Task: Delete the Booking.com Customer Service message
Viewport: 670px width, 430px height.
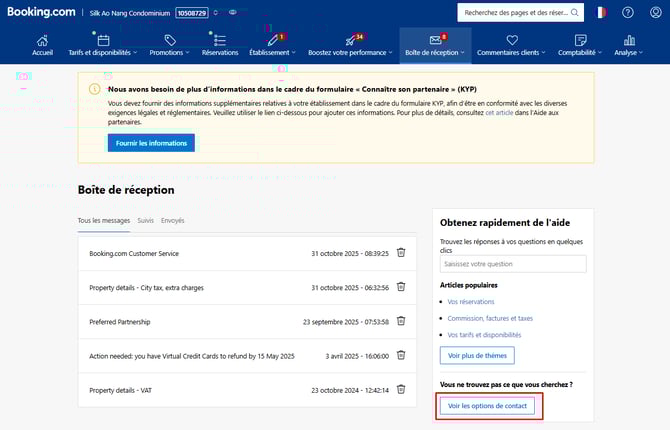Action: point(401,252)
